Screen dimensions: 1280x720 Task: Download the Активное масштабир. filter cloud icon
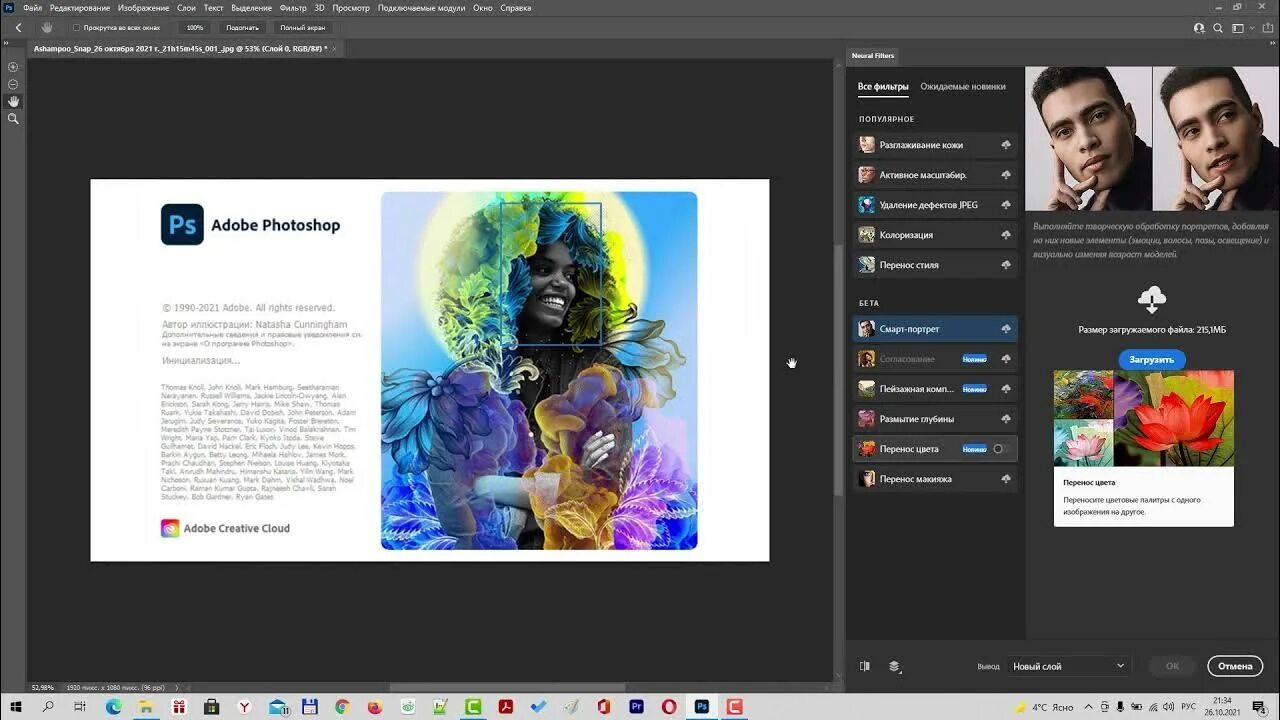pos(1005,175)
